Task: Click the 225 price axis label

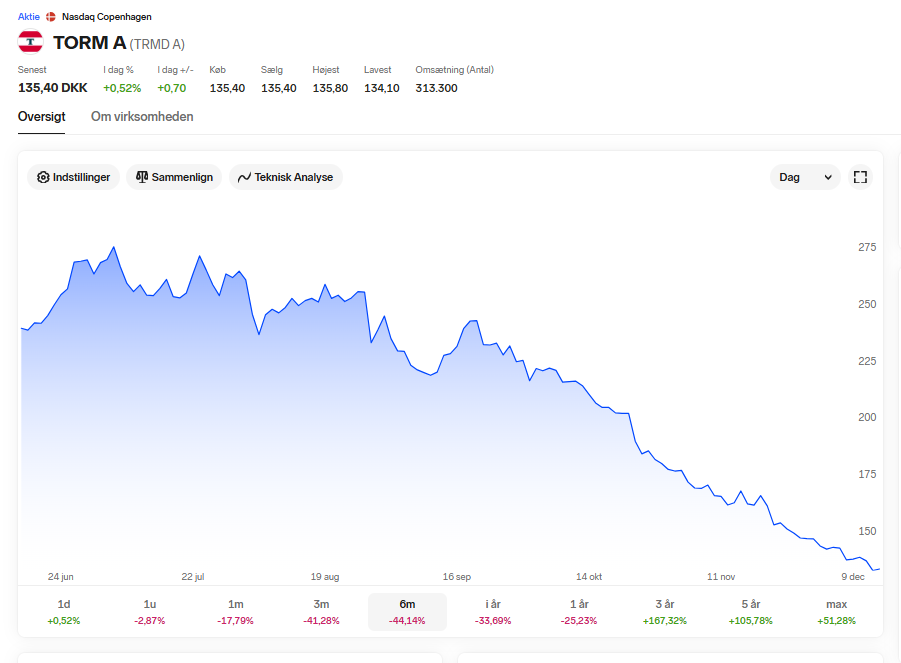Action: pyautogui.click(x=867, y=361)
